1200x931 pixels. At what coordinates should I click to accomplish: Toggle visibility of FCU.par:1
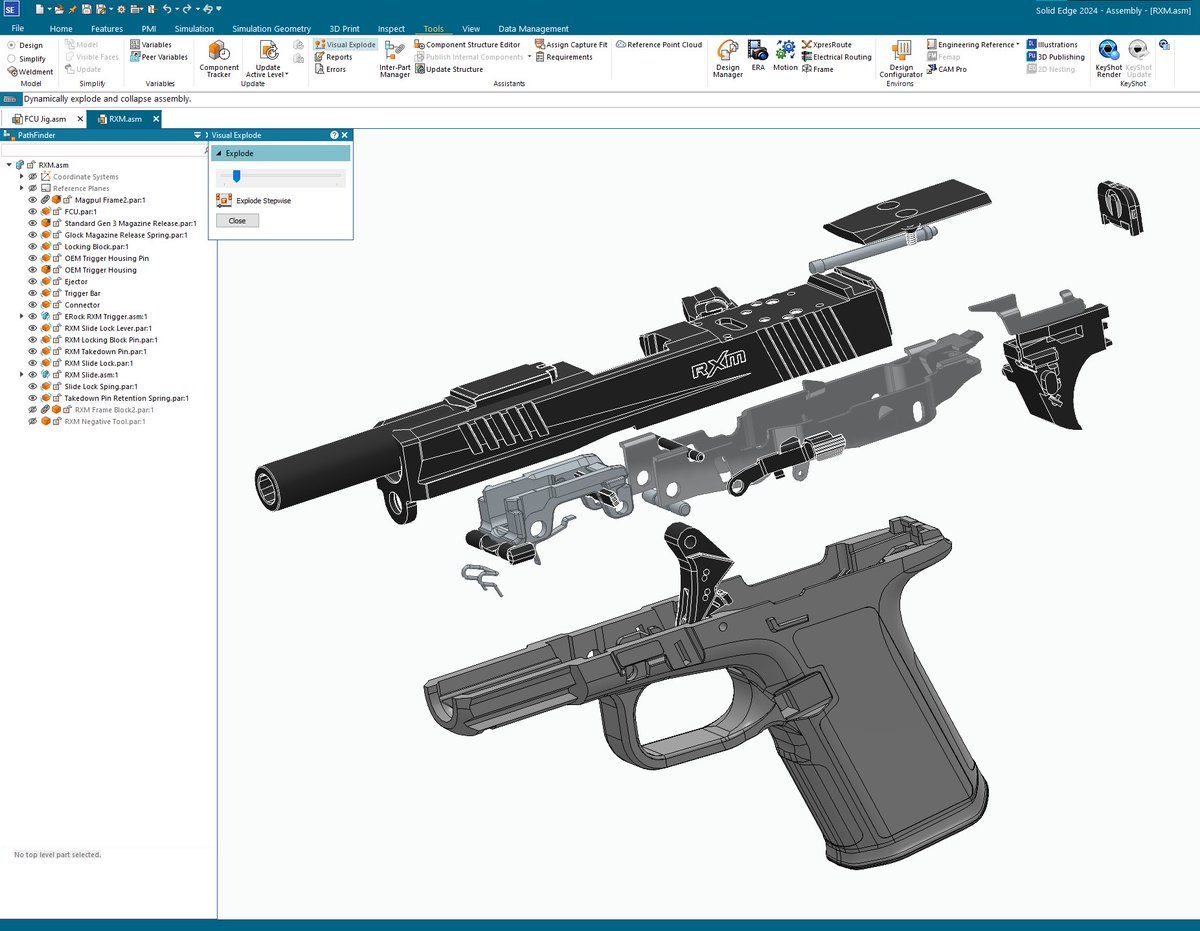32,212
